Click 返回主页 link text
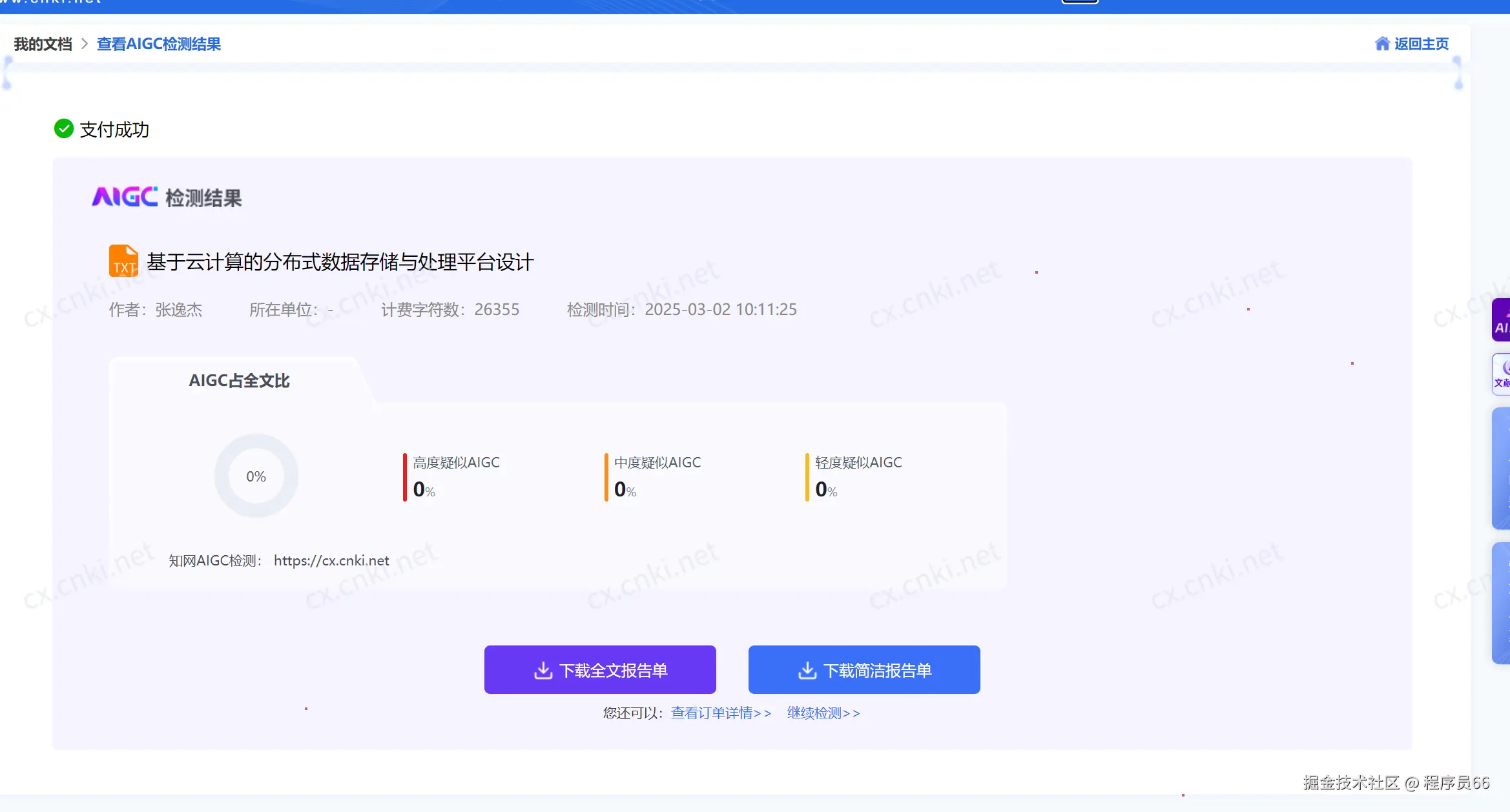This screenshot has height=812, width=1510. (x=1421, y=44)
